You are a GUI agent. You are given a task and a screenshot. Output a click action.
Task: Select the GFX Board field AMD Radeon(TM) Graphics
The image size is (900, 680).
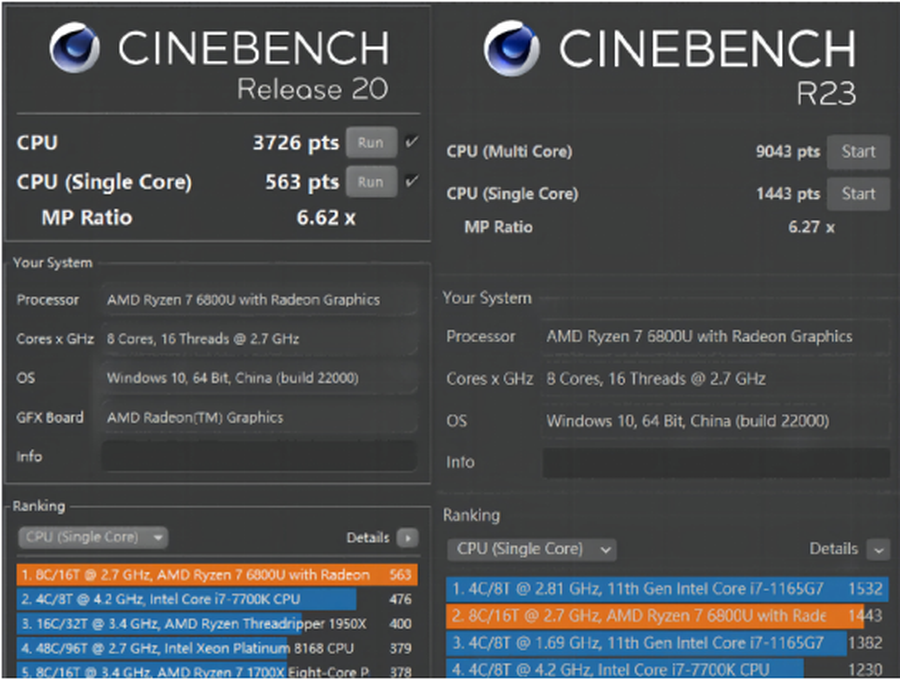pyautogui.click(x=259, y=417)
